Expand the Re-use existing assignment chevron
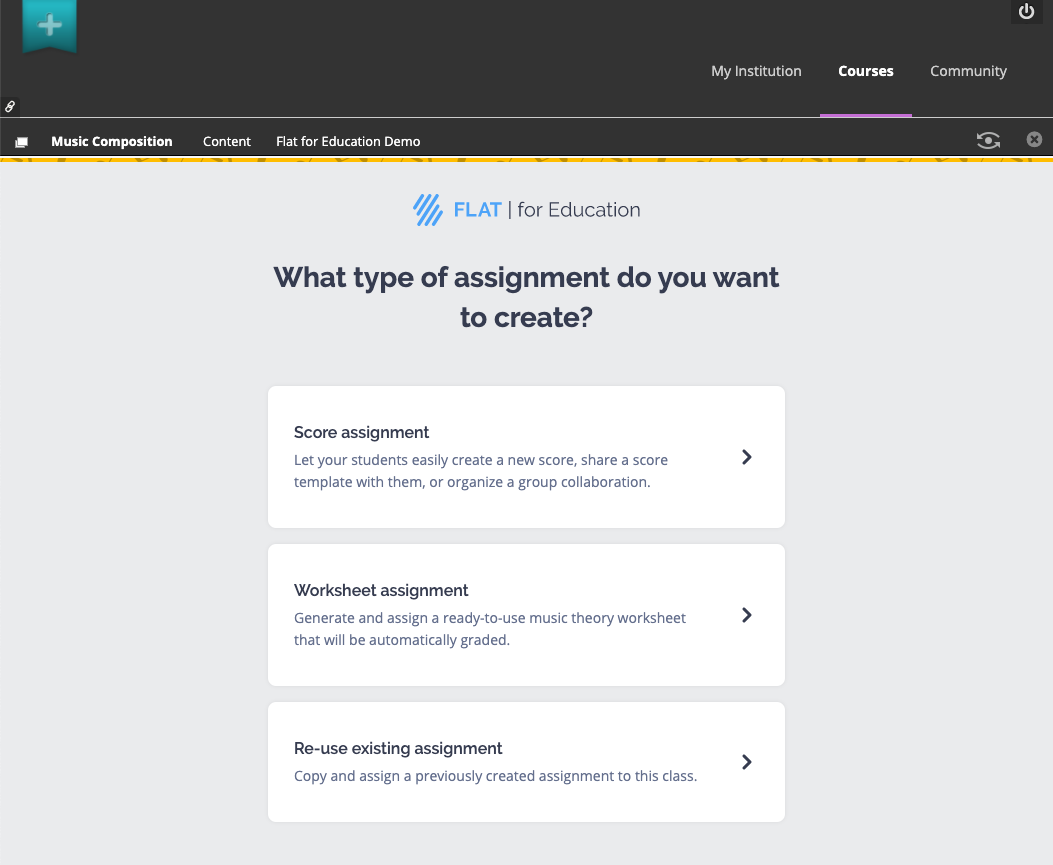The image size is (1053, 865). pyautogui.click(x=746, y=761)
